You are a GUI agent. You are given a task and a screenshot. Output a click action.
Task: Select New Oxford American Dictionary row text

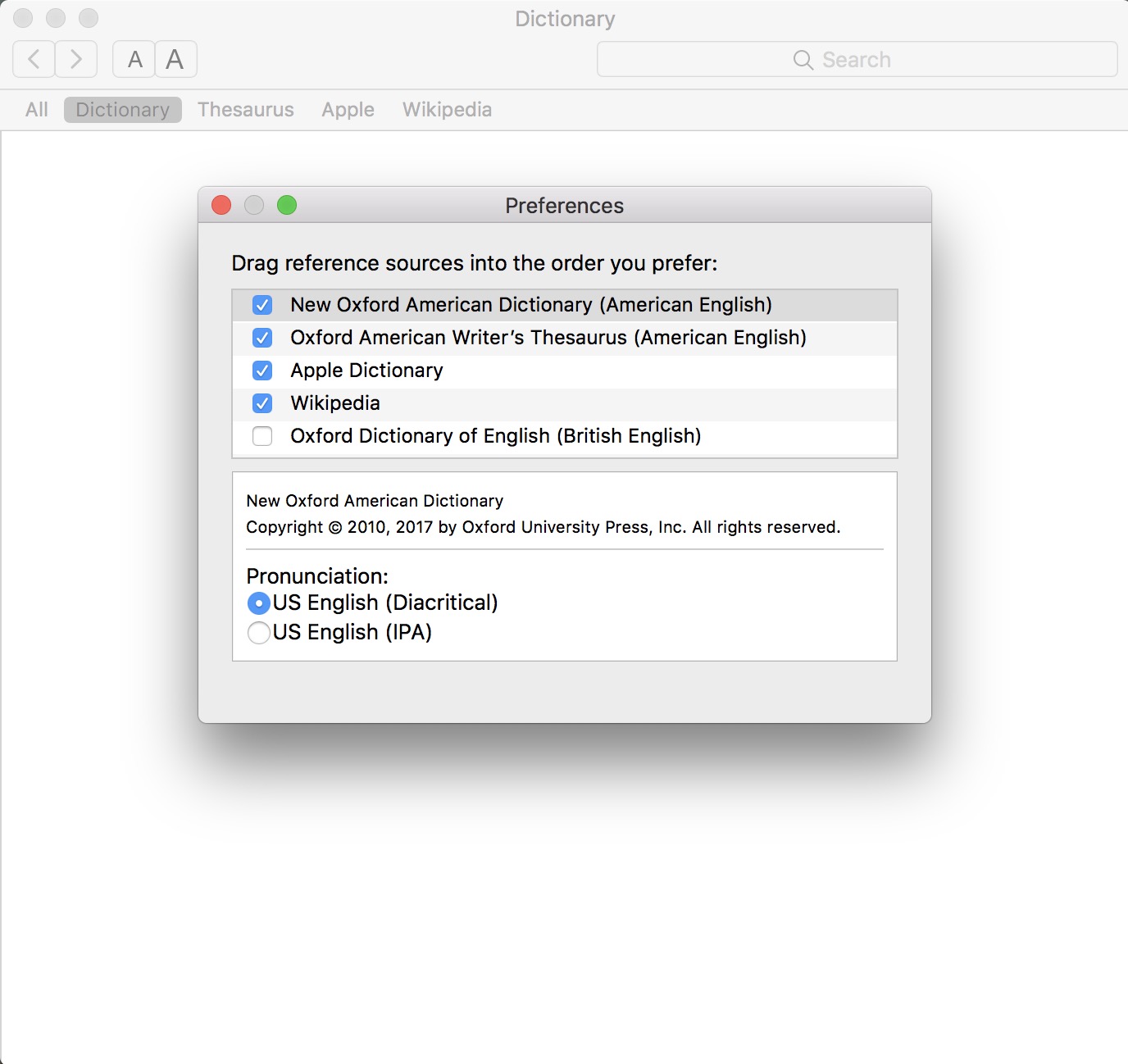531,305
